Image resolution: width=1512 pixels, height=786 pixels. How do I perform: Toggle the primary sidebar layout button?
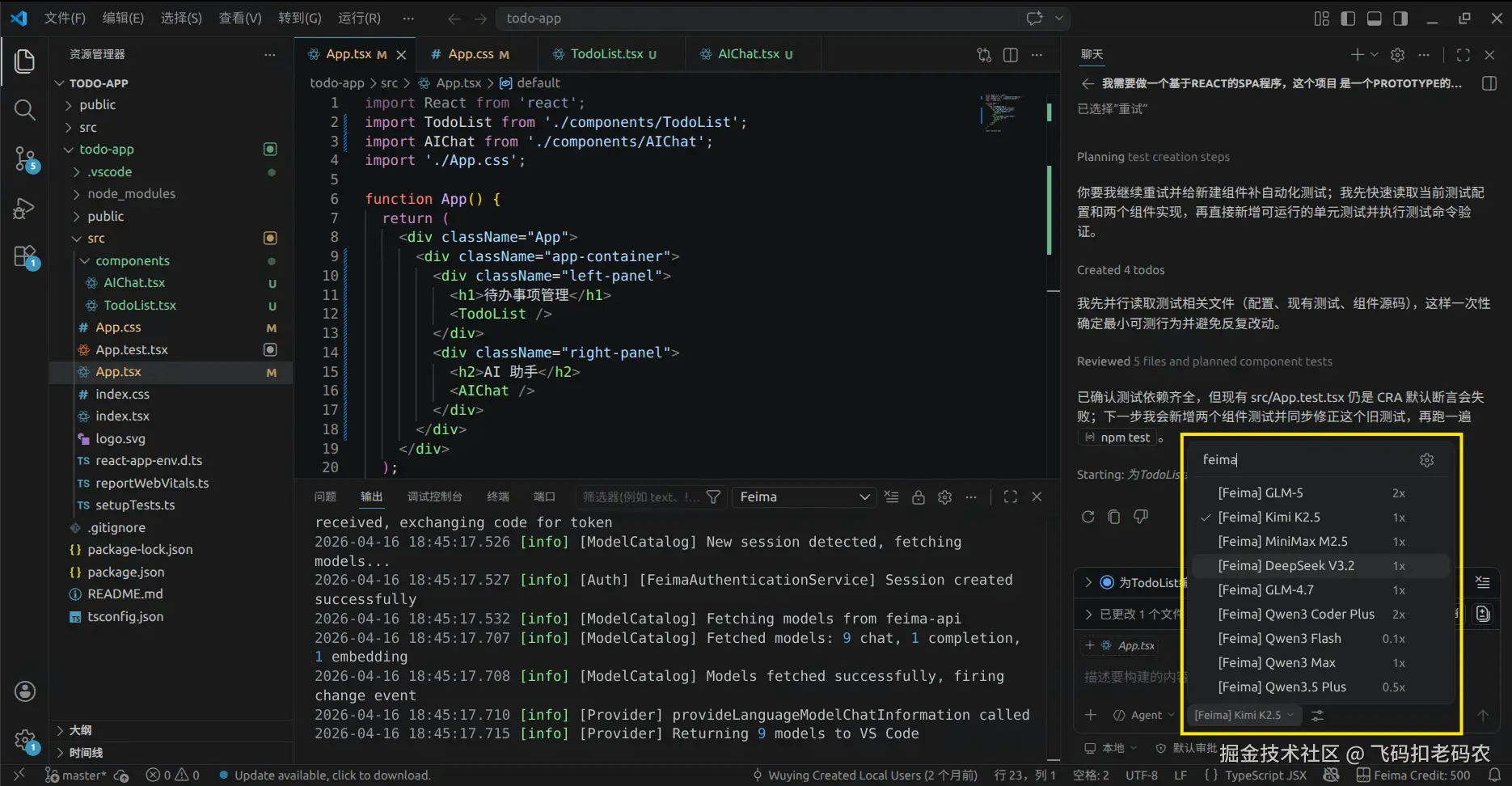point(1347,19)
